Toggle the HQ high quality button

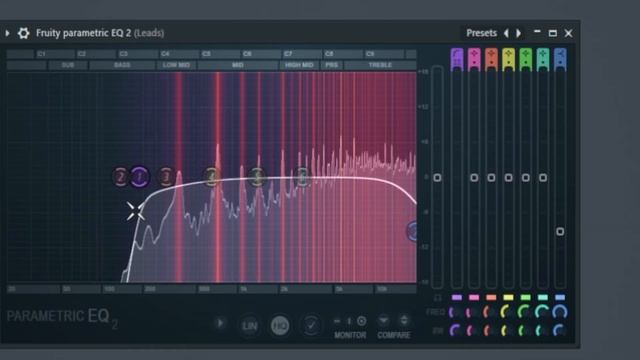click(x=280, y=326)
